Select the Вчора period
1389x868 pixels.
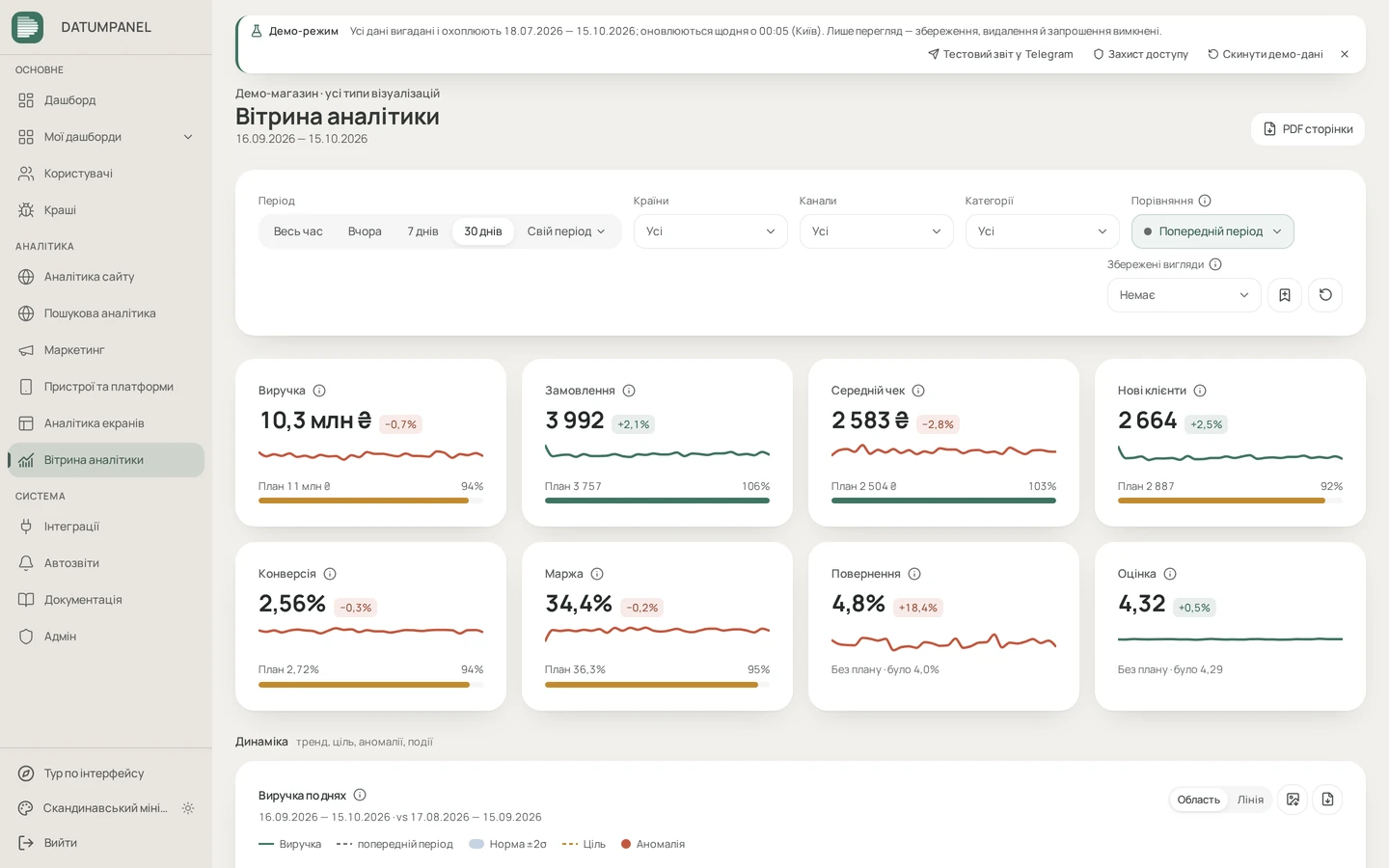(x=365, y=231)
